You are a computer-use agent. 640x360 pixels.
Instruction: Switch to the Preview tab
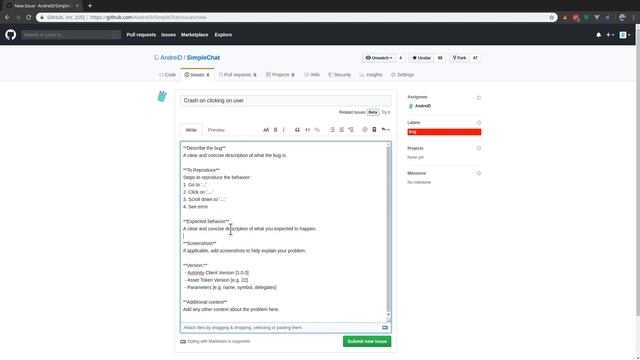216,130
